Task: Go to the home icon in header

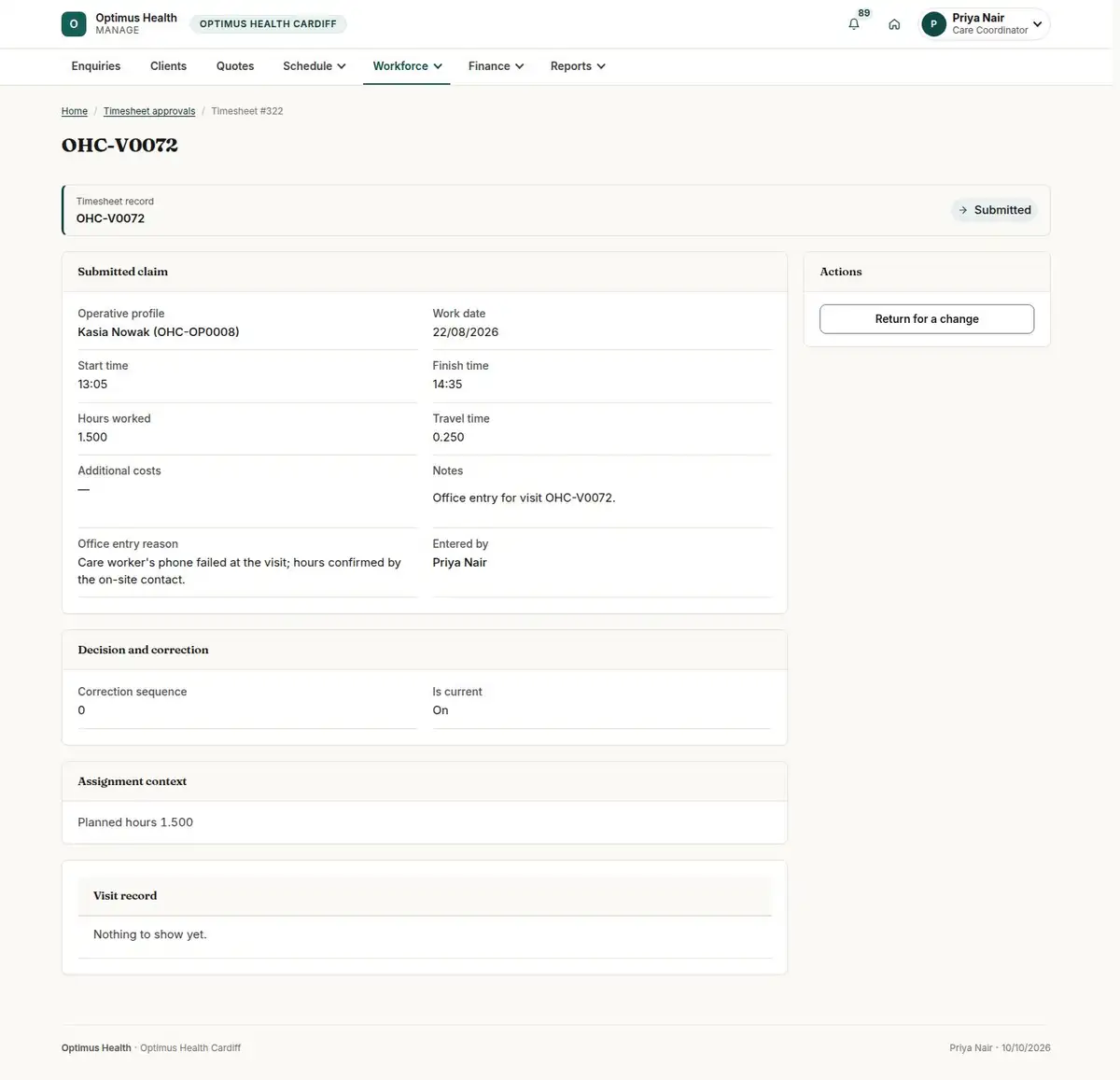Action: coord(894,24)
